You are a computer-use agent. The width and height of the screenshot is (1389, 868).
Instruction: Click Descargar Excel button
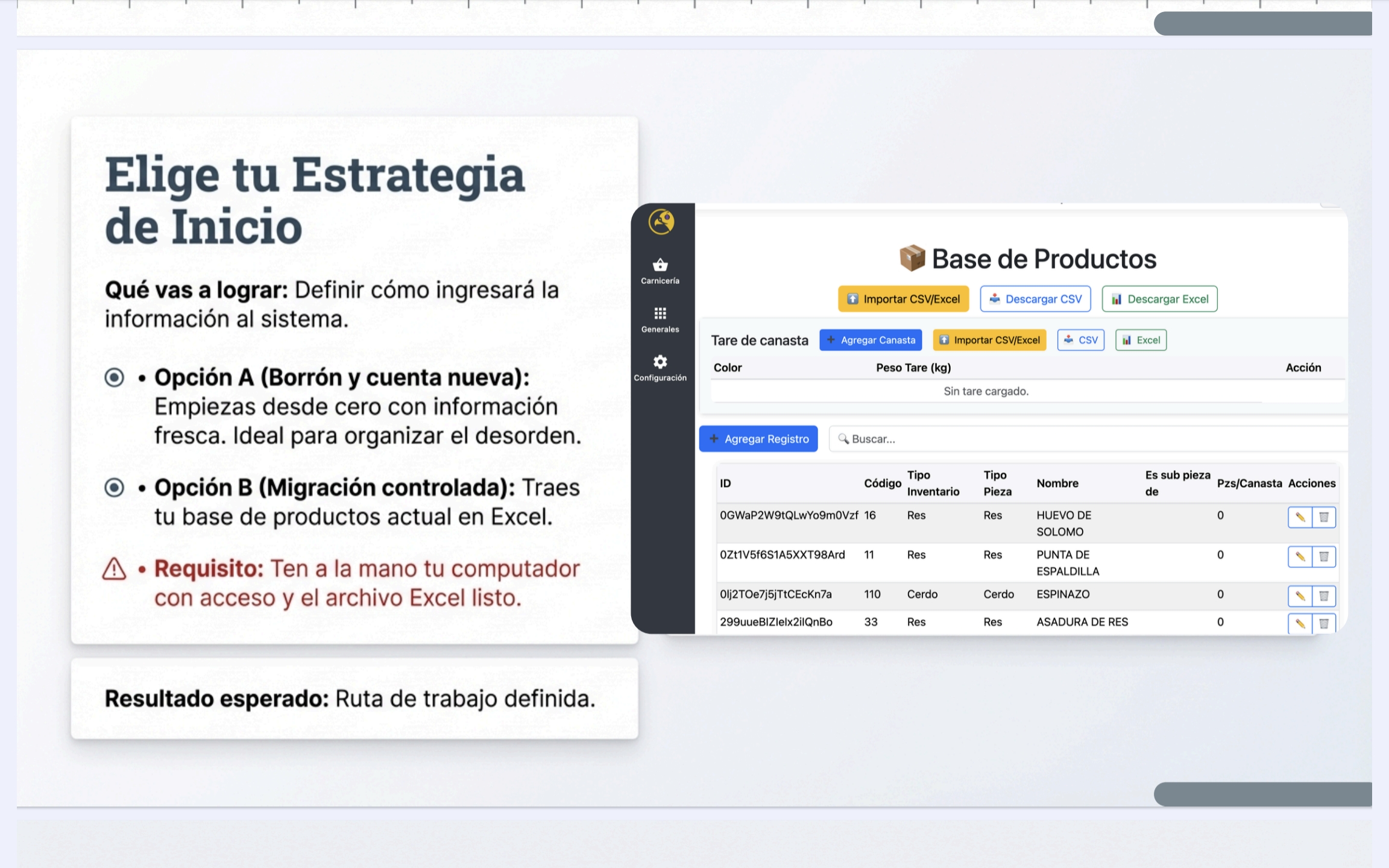coord(1159,299)
